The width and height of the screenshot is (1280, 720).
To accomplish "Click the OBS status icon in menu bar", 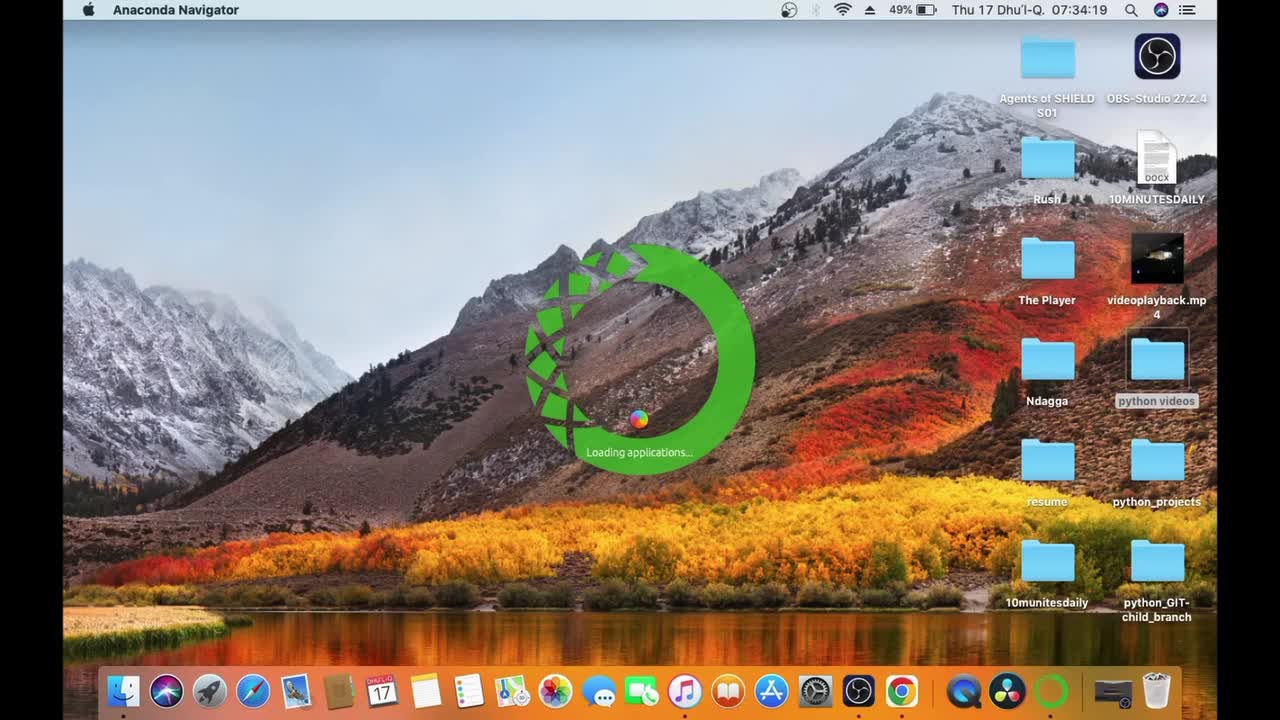I will click(789, 10).
